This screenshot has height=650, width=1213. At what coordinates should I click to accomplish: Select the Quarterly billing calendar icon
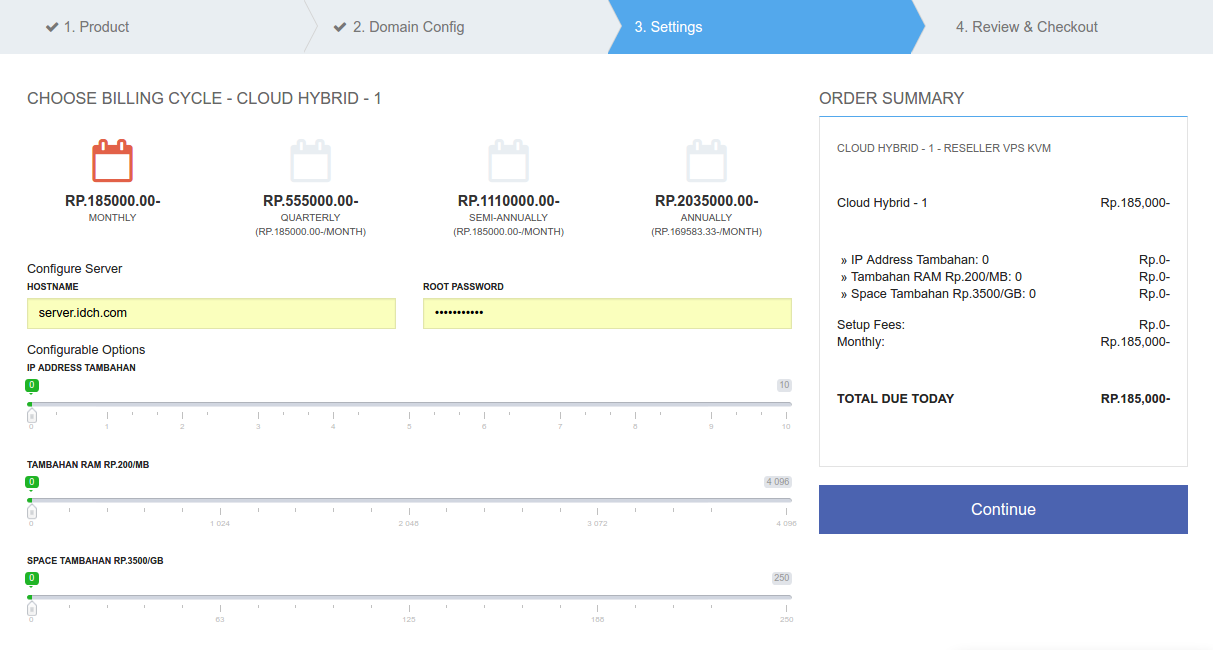311,160
